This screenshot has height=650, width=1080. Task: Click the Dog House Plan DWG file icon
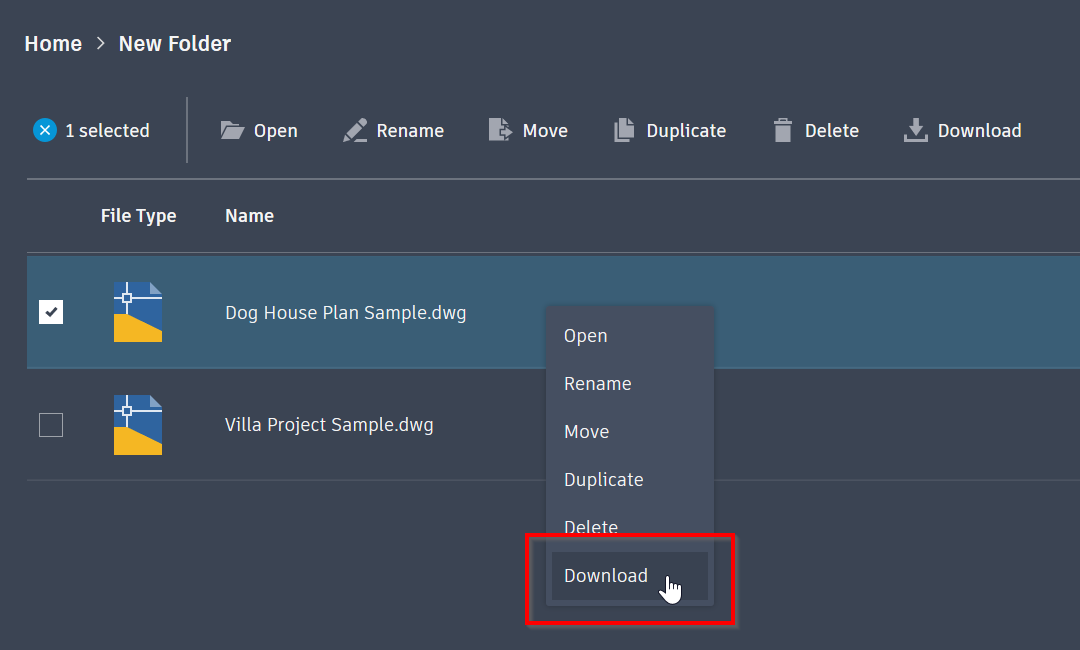138,312
